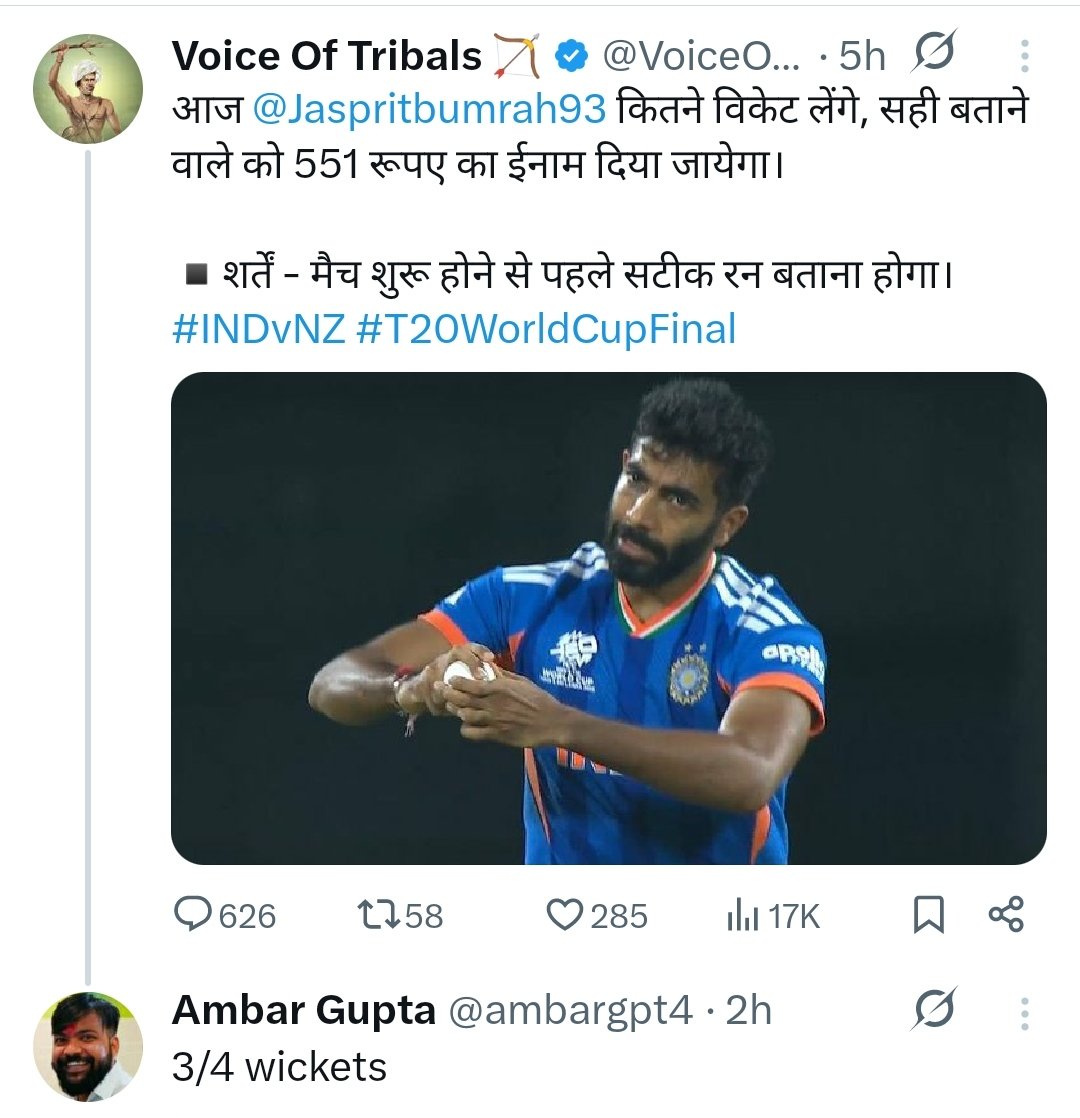Screen dimensions: 1080x1118
Task: Click the blue verified badge
Action: [571, 57]
